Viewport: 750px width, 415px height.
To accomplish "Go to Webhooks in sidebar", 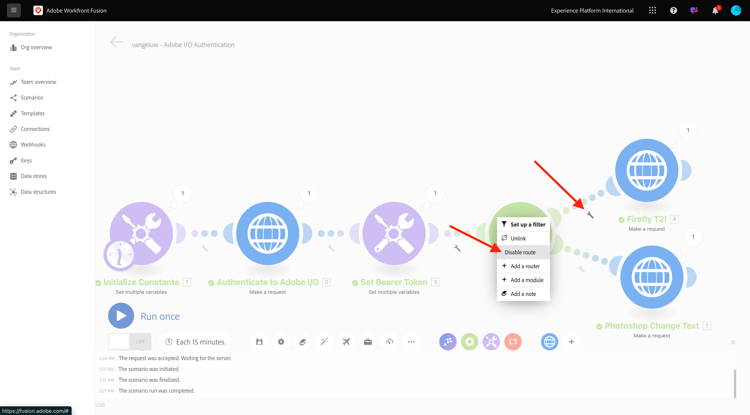I will [28, 144].
